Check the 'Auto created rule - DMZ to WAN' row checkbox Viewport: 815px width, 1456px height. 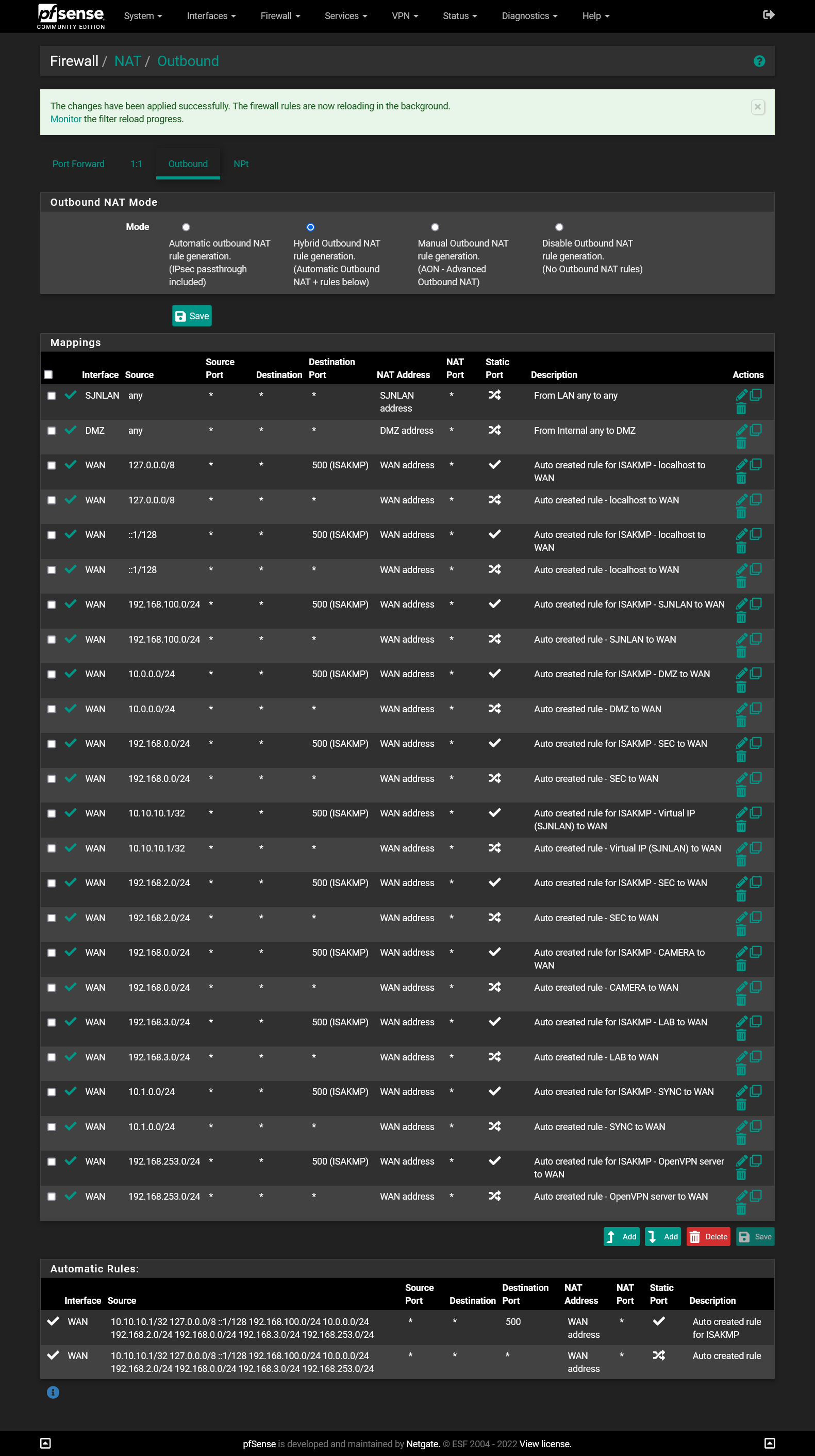pos(52,709)
